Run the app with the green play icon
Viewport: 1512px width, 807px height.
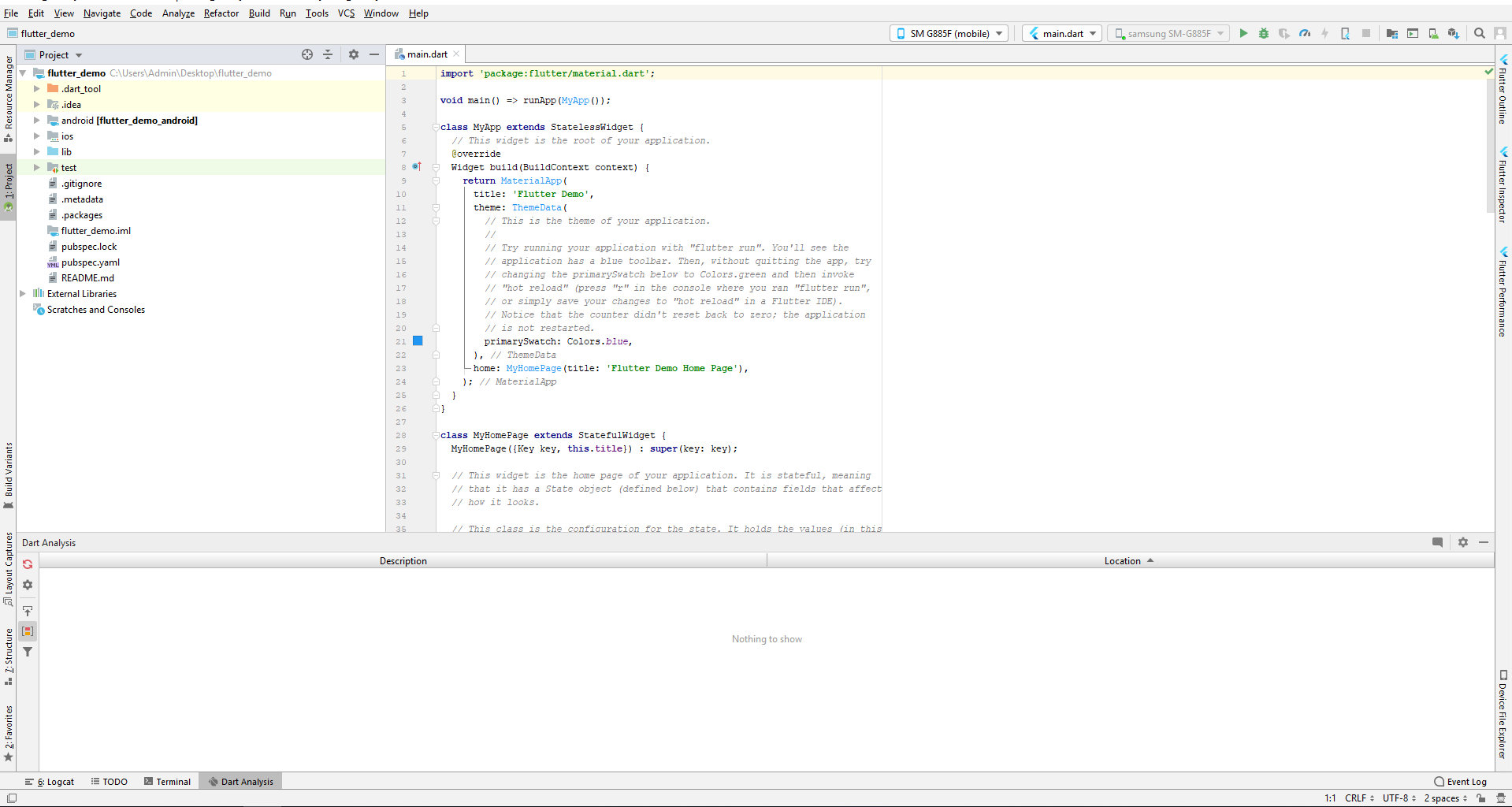pyautogui.click(x=1243, y=33)
